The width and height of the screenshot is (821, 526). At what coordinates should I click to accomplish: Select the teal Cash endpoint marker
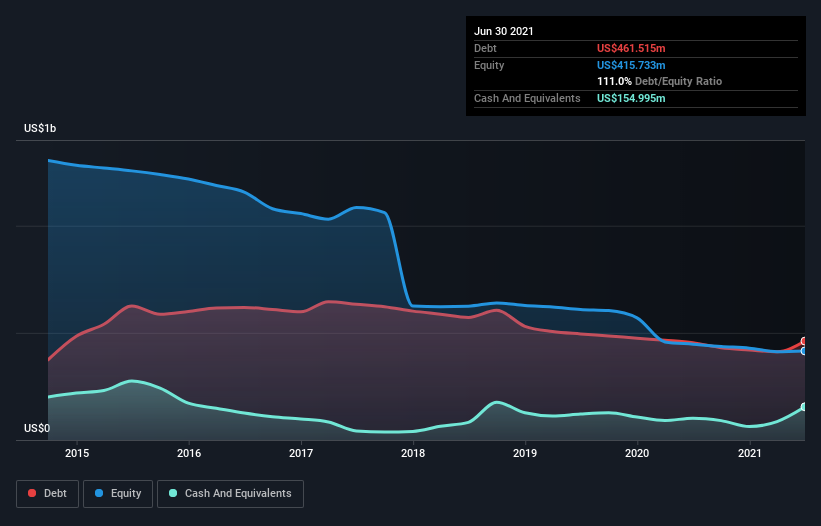[804, 407]
